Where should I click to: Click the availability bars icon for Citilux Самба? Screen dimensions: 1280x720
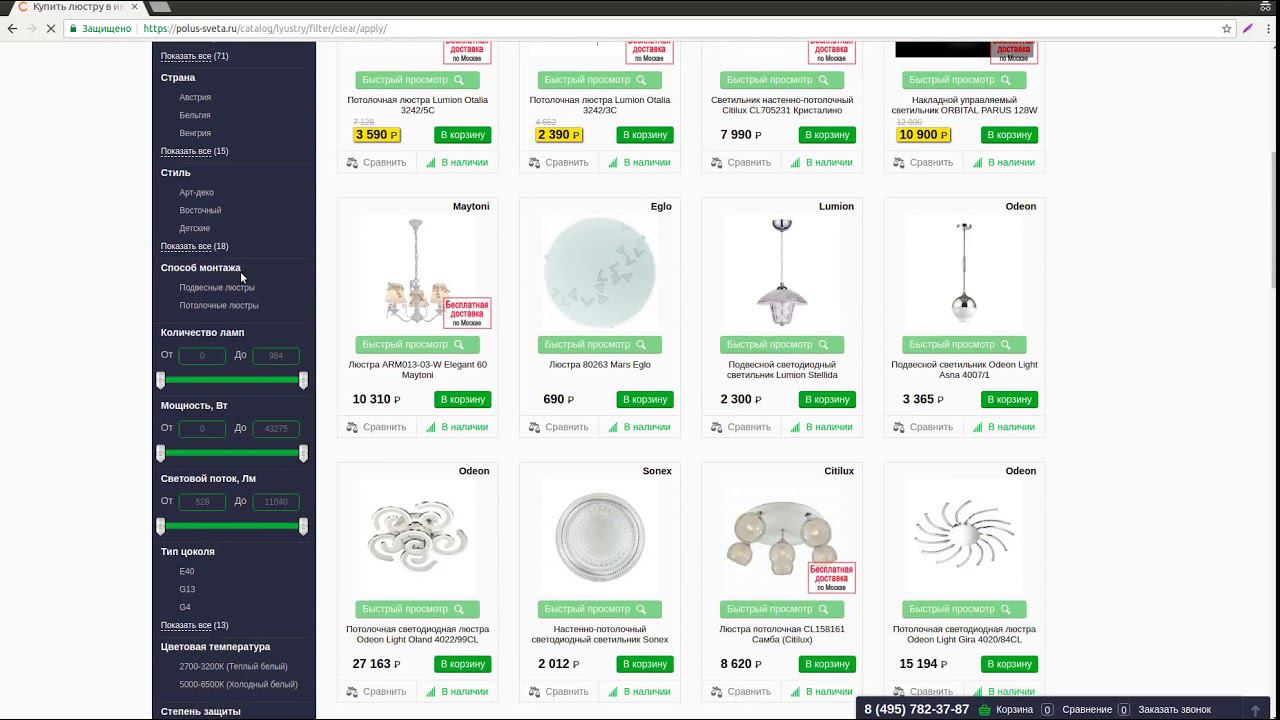click(x=795, y=692)
